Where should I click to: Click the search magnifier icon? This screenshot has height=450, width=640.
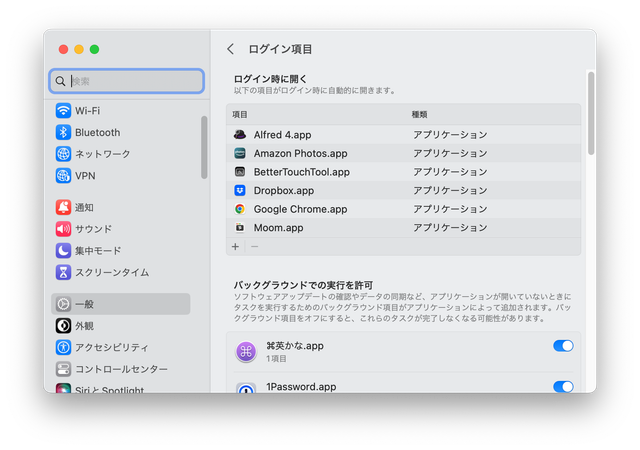coord(60,81)
